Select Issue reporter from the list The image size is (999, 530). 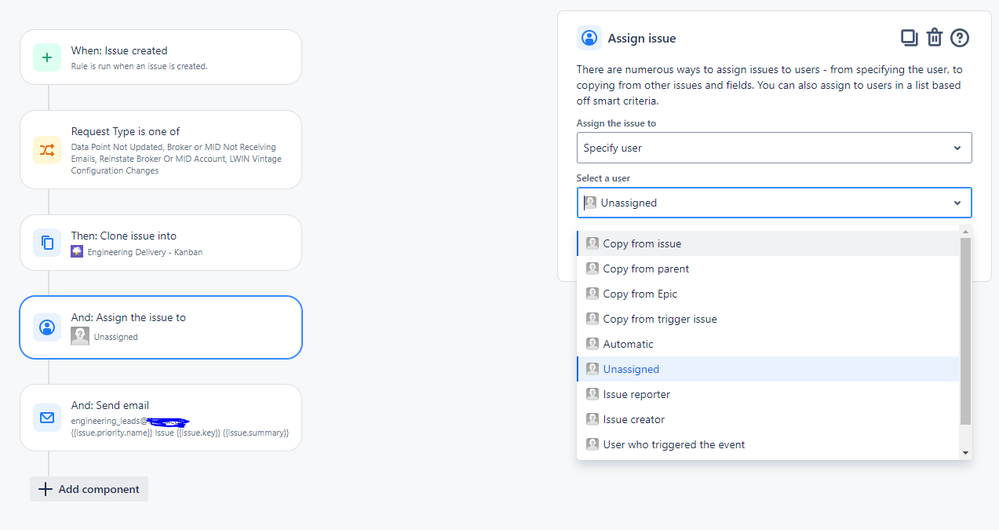768,394
